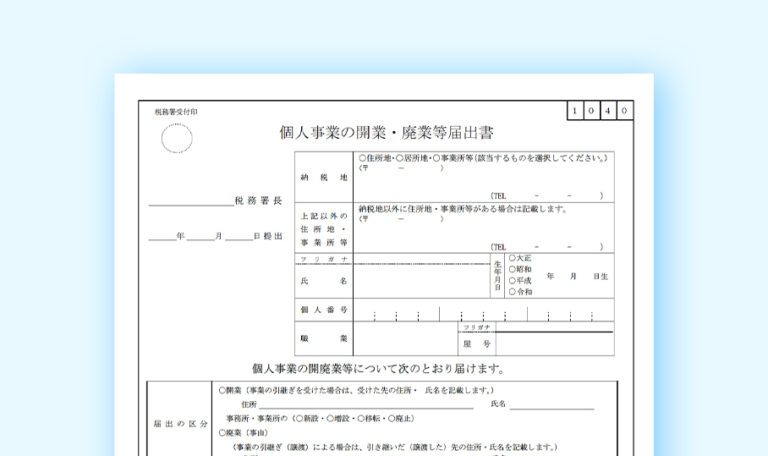This screenshot has height=456, width=768.
Task: Click the dotted circle tax office stamp area
Action: [x=177, y=138]
